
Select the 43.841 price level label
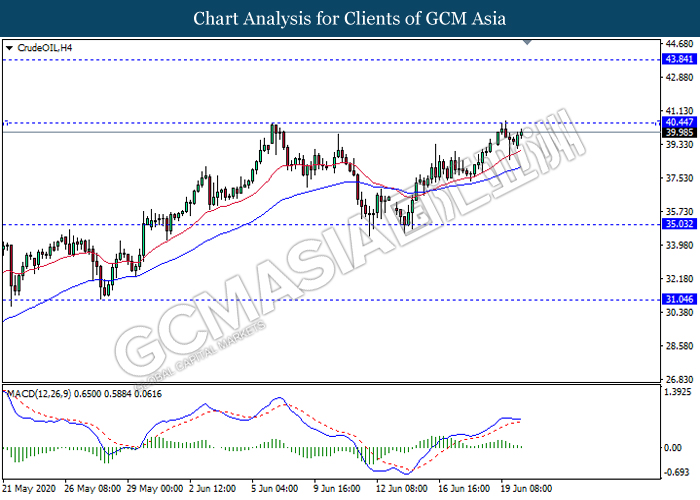679,59
